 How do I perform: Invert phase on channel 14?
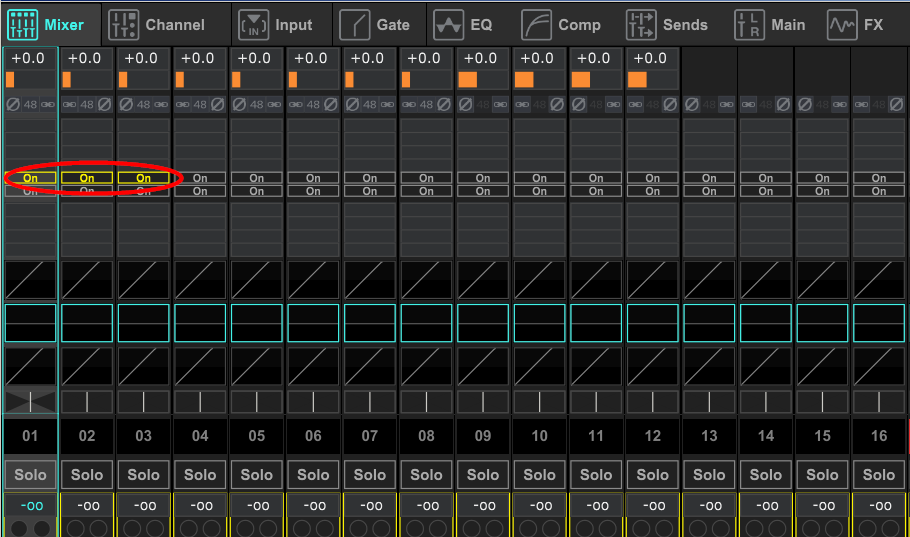783,104
